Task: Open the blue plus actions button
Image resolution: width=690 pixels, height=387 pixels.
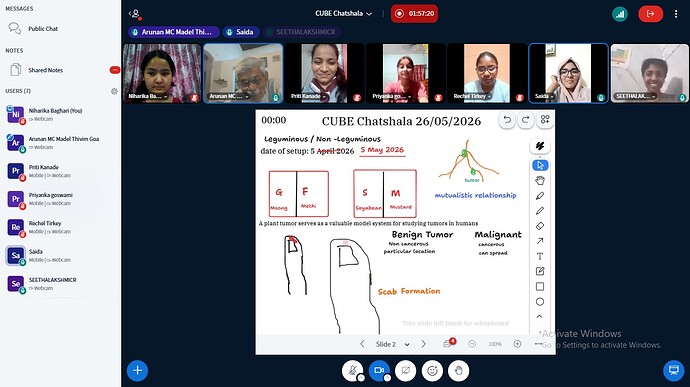Action: pyautogui.click(x=137, y=371)
